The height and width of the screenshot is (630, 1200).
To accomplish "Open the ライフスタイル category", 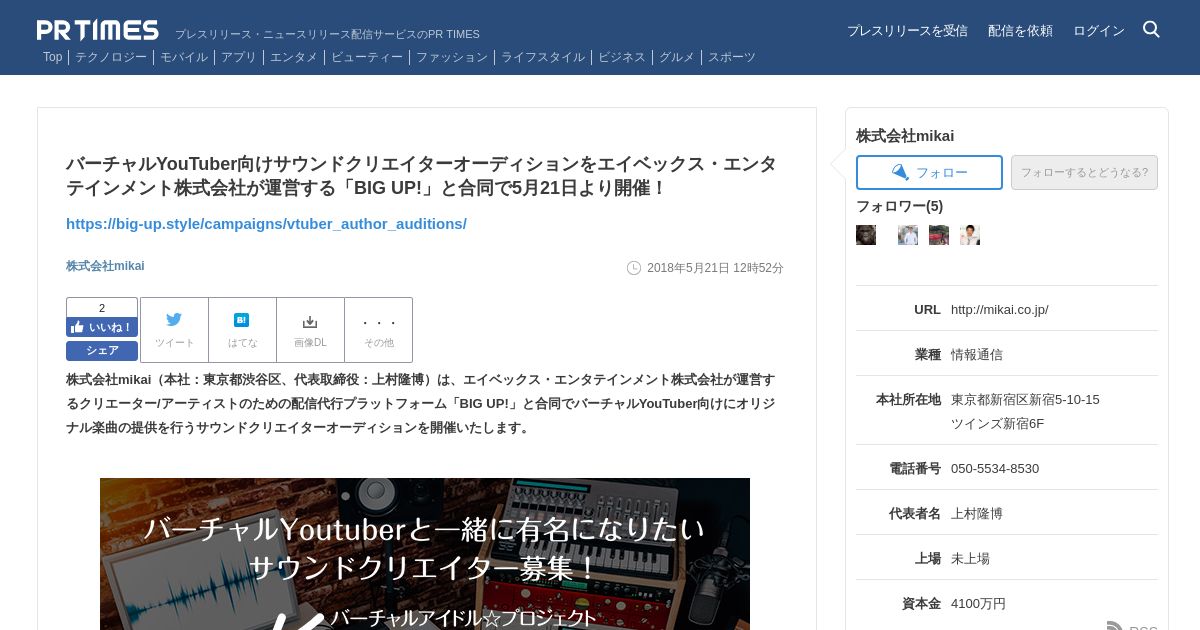I will pyautogui.click(x=543, y=57).
